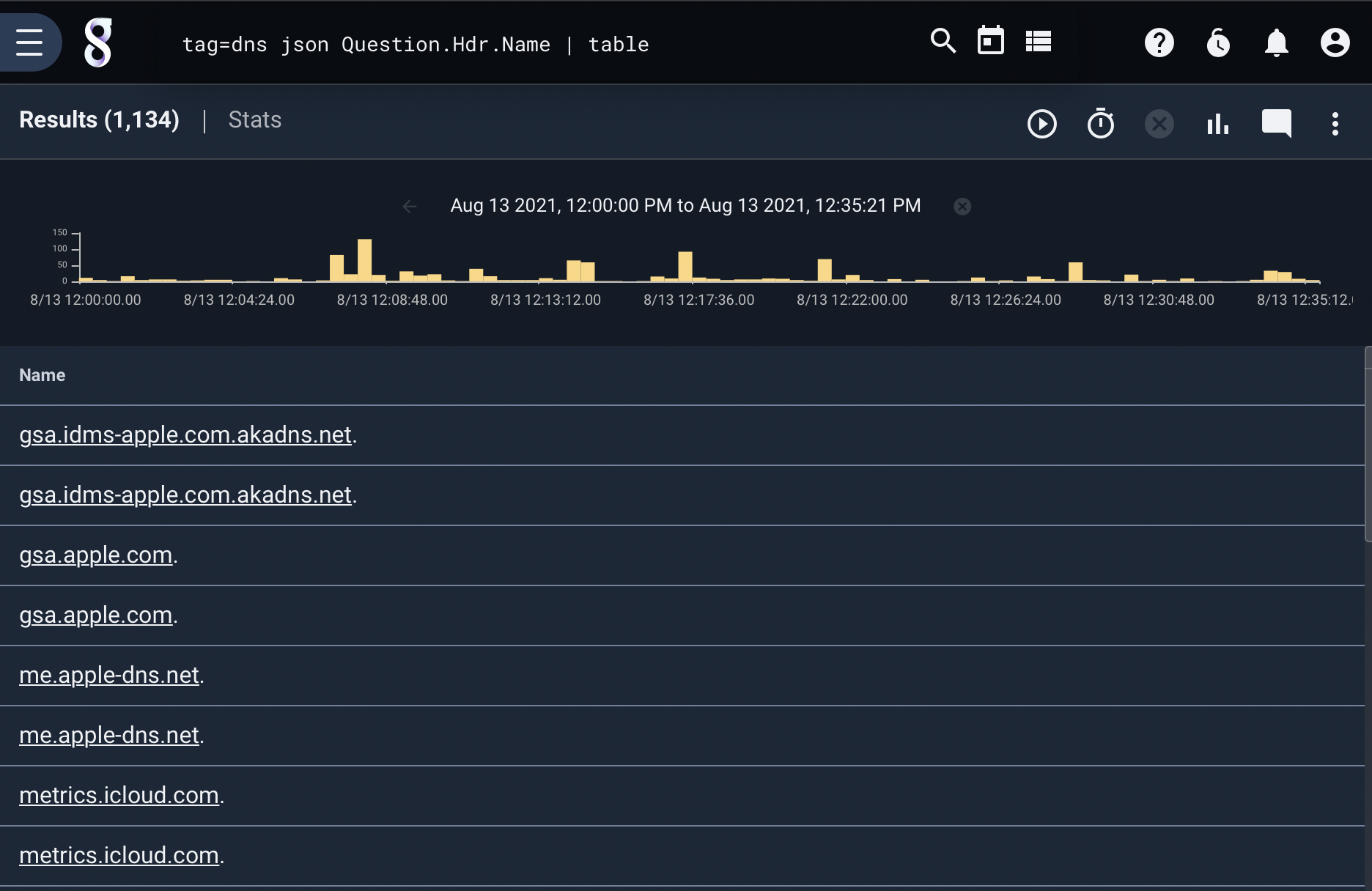
Task: Open the calendar timeframe picker
Action: point(991,40)
